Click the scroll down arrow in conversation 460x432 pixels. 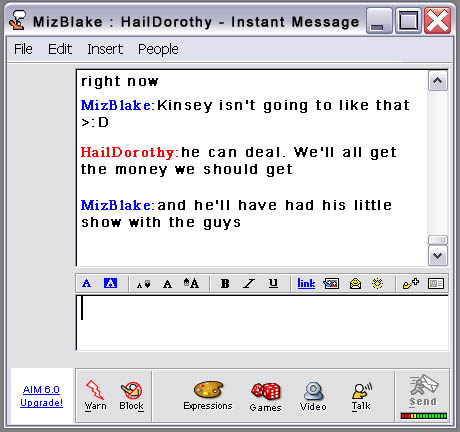(438, 256)
